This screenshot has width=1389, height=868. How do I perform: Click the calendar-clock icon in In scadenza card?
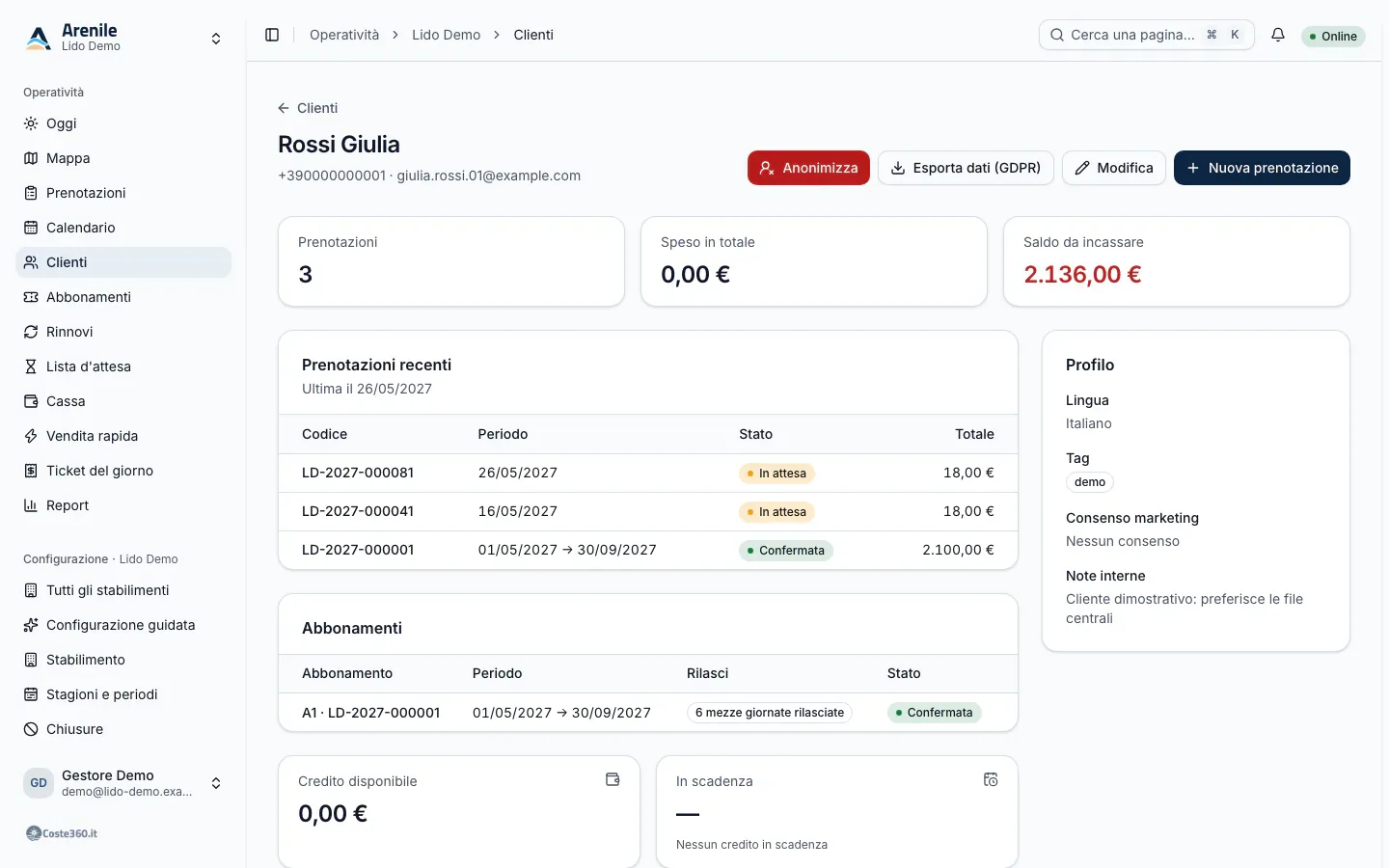pos(991,779)
